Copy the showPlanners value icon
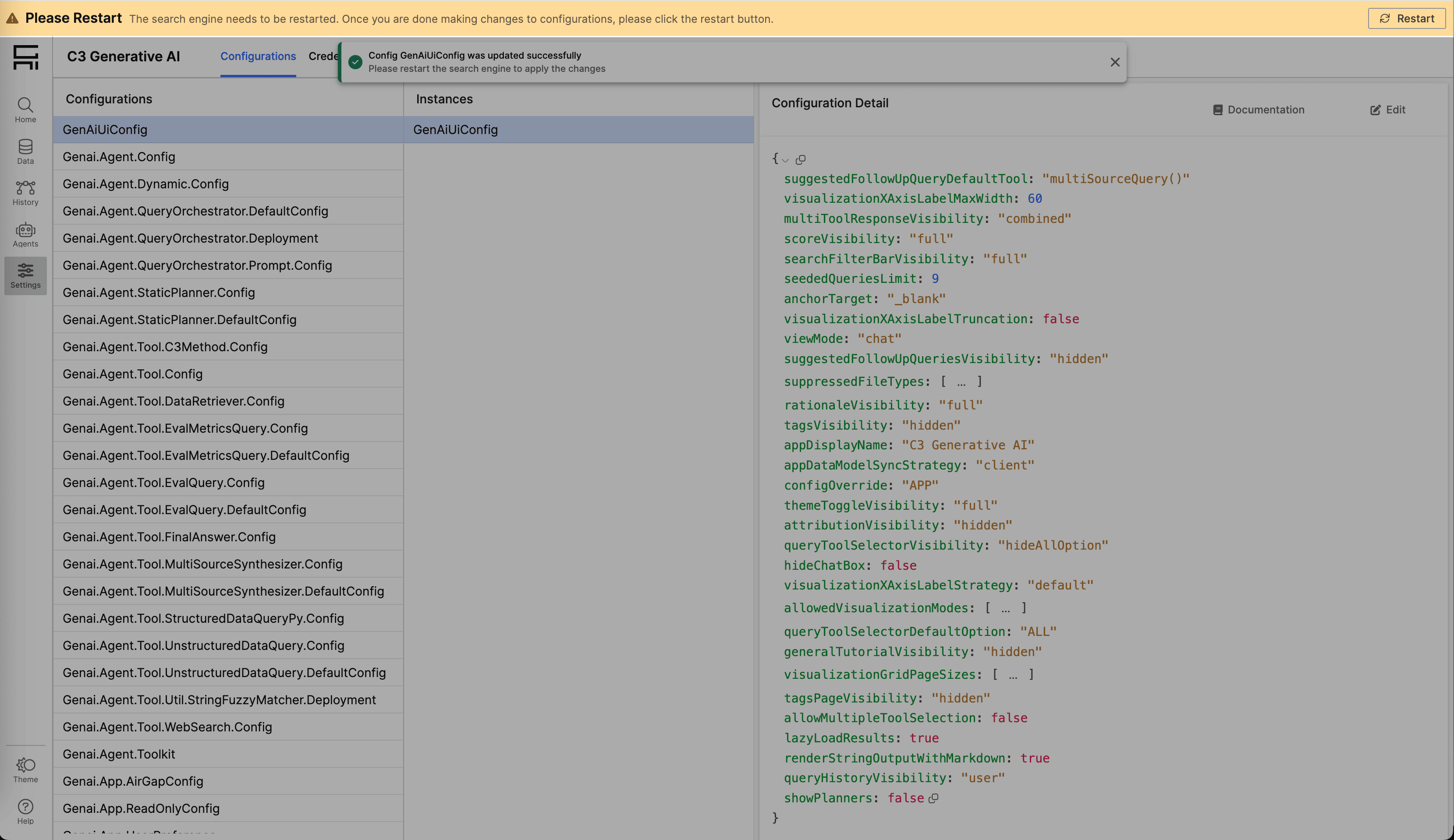This screenshot has width=1454, height=840. point(933,798)
